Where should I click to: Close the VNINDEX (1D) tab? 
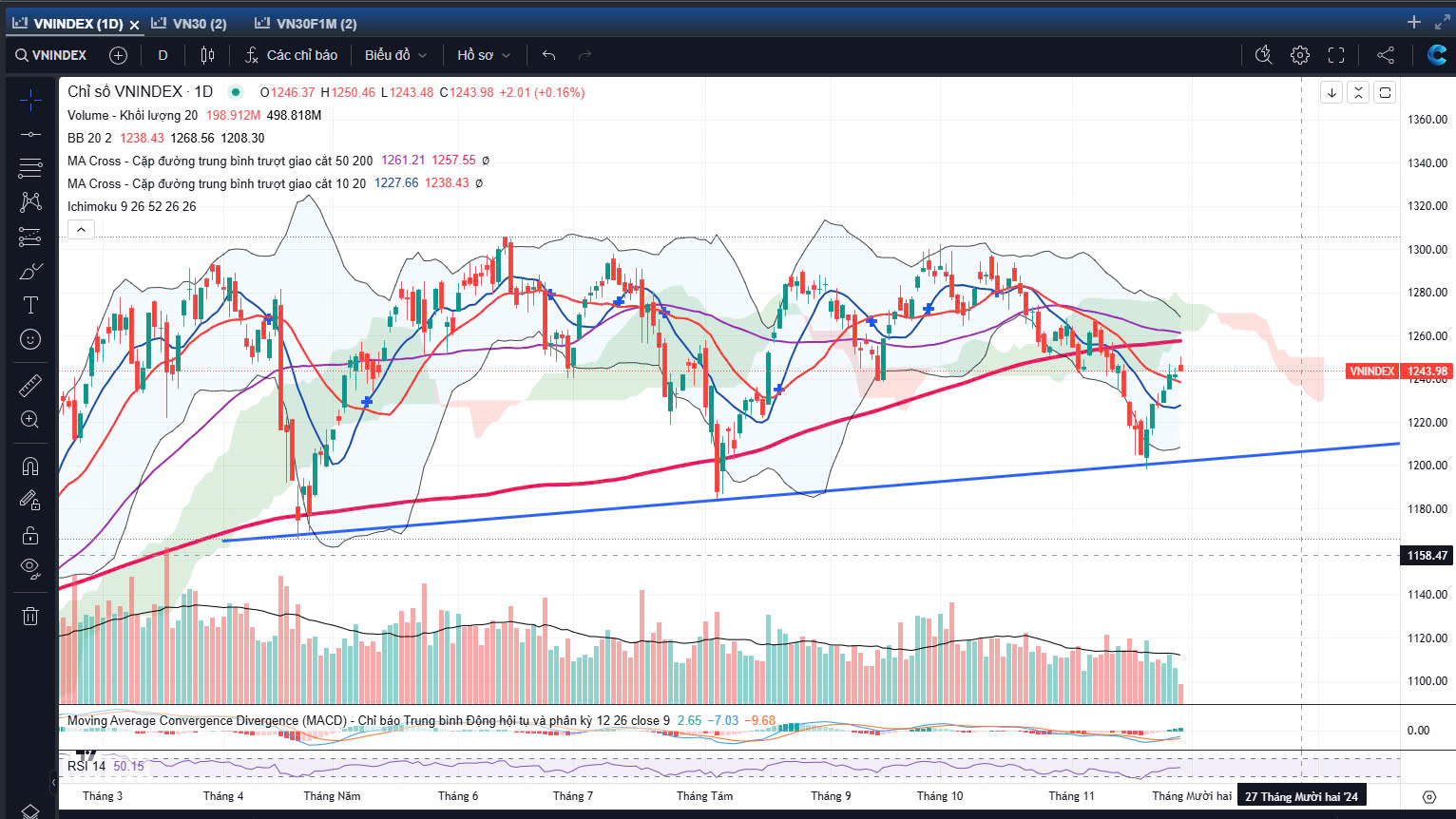click(134, 24)
